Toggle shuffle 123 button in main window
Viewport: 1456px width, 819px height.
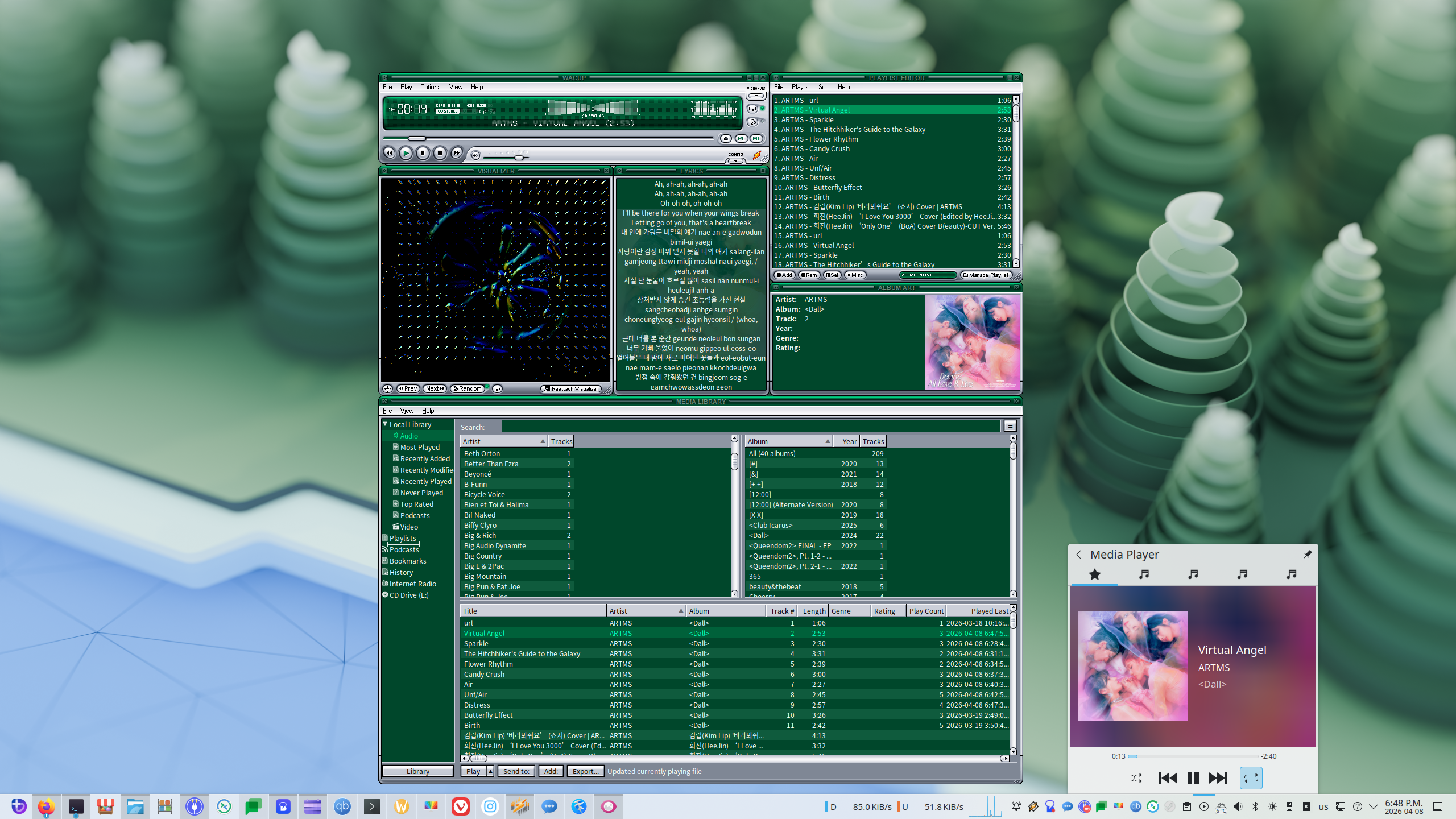point(752,122)
